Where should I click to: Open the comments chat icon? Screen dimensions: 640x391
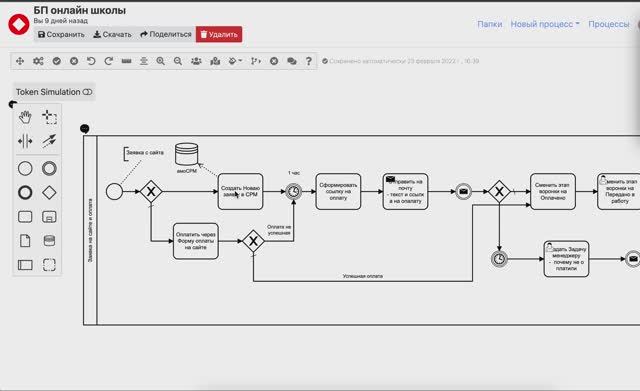292,61
